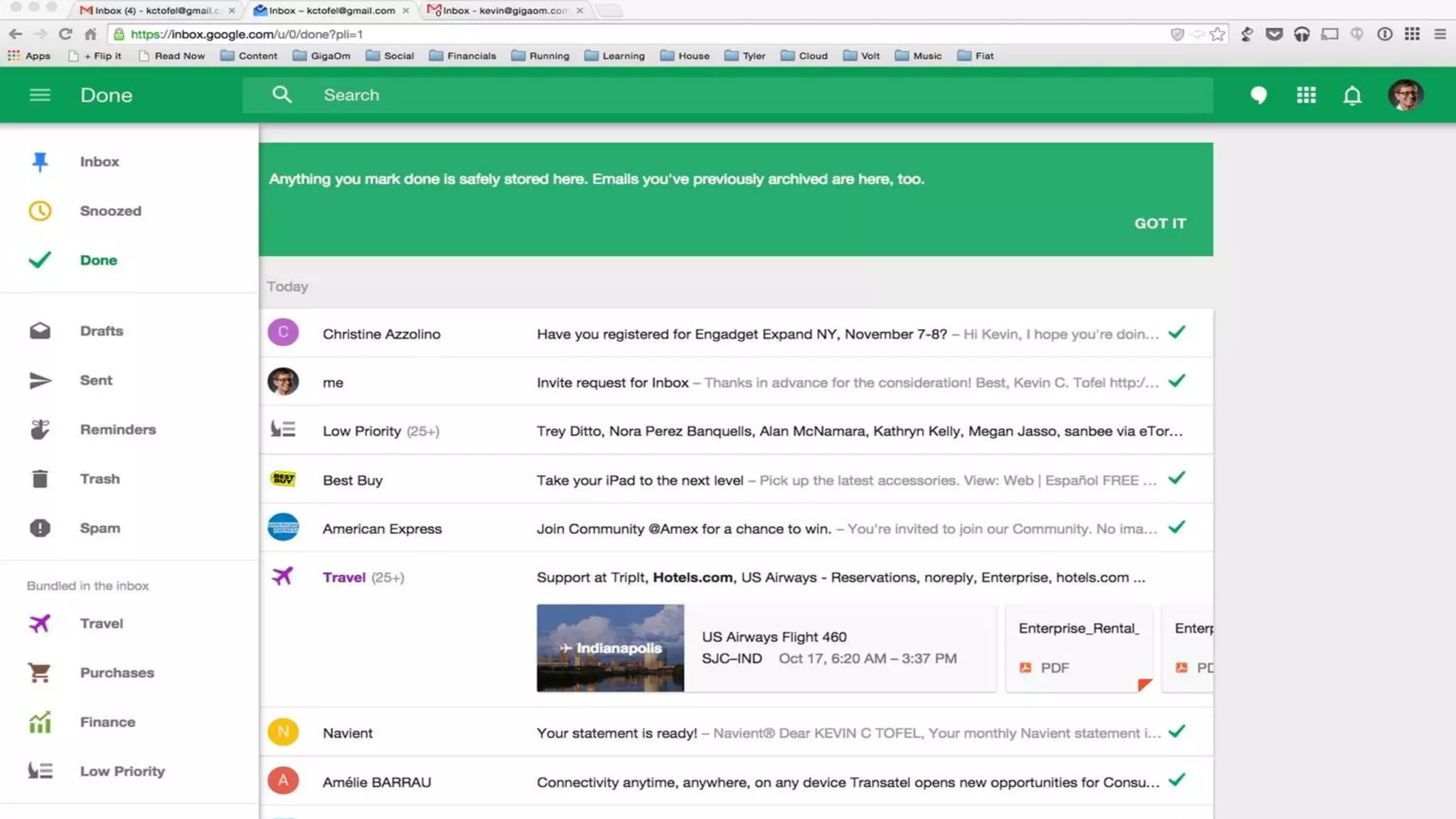Open Content bookmarks folder
Image resolution: width=1456 pixels, height=819 pixels.
click(249, 55)
